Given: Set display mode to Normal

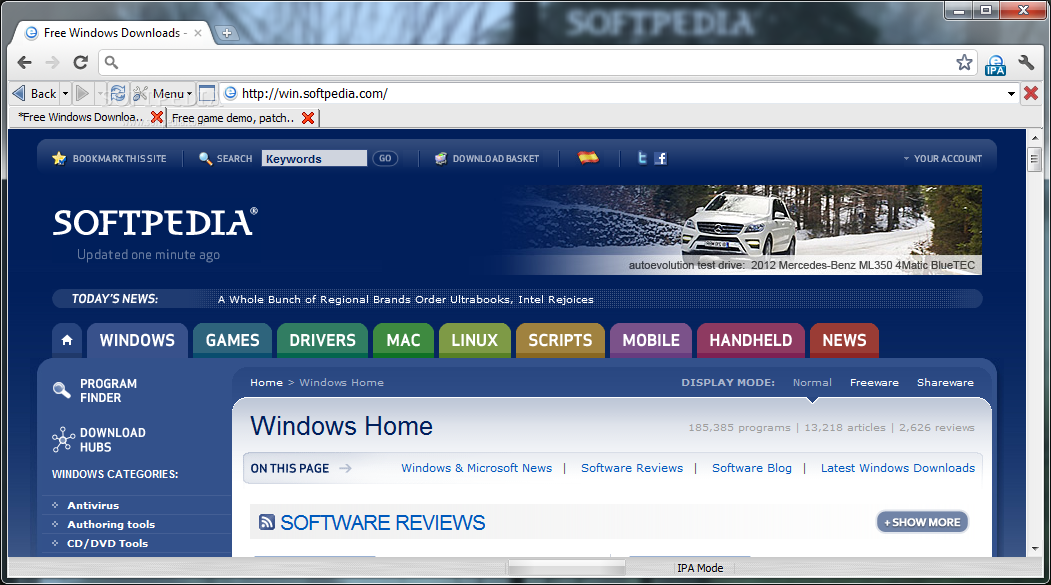Looking at the screenshot, I should coord(812,383).
